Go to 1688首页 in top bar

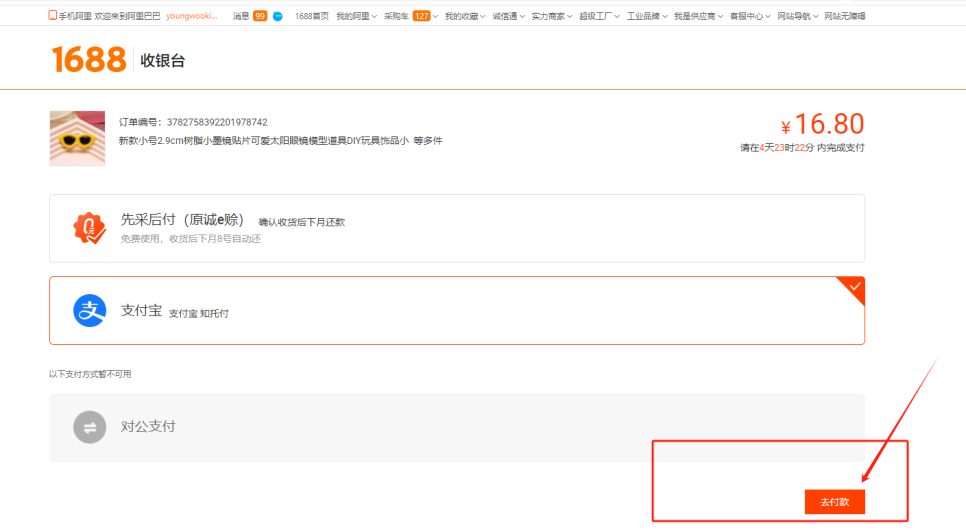click(x=312, y=16)
